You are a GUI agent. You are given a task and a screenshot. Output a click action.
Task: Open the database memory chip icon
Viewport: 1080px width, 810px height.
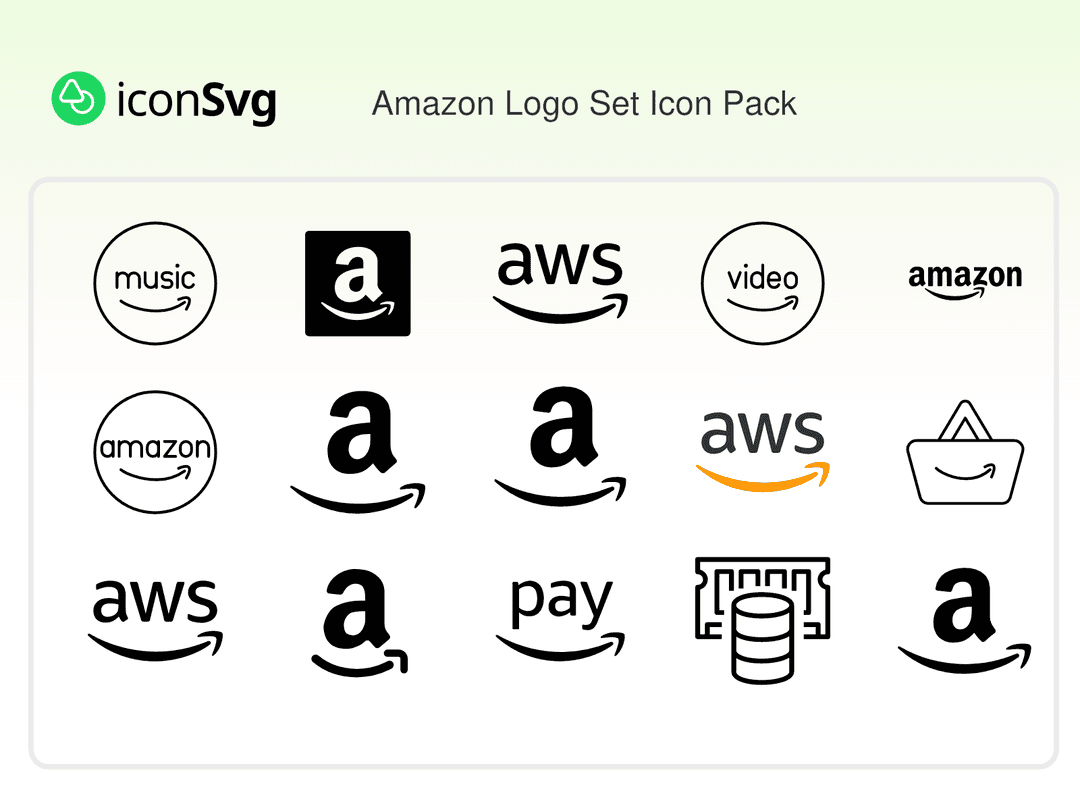[762, 620]
